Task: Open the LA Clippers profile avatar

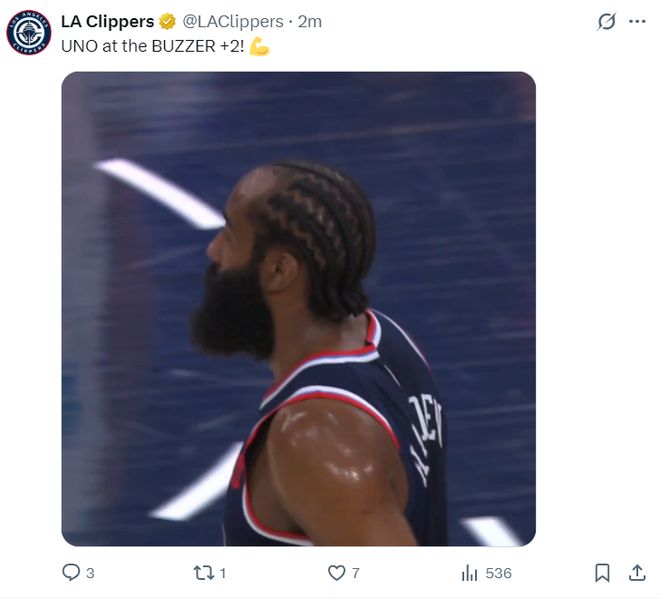Action: point(29,32)
